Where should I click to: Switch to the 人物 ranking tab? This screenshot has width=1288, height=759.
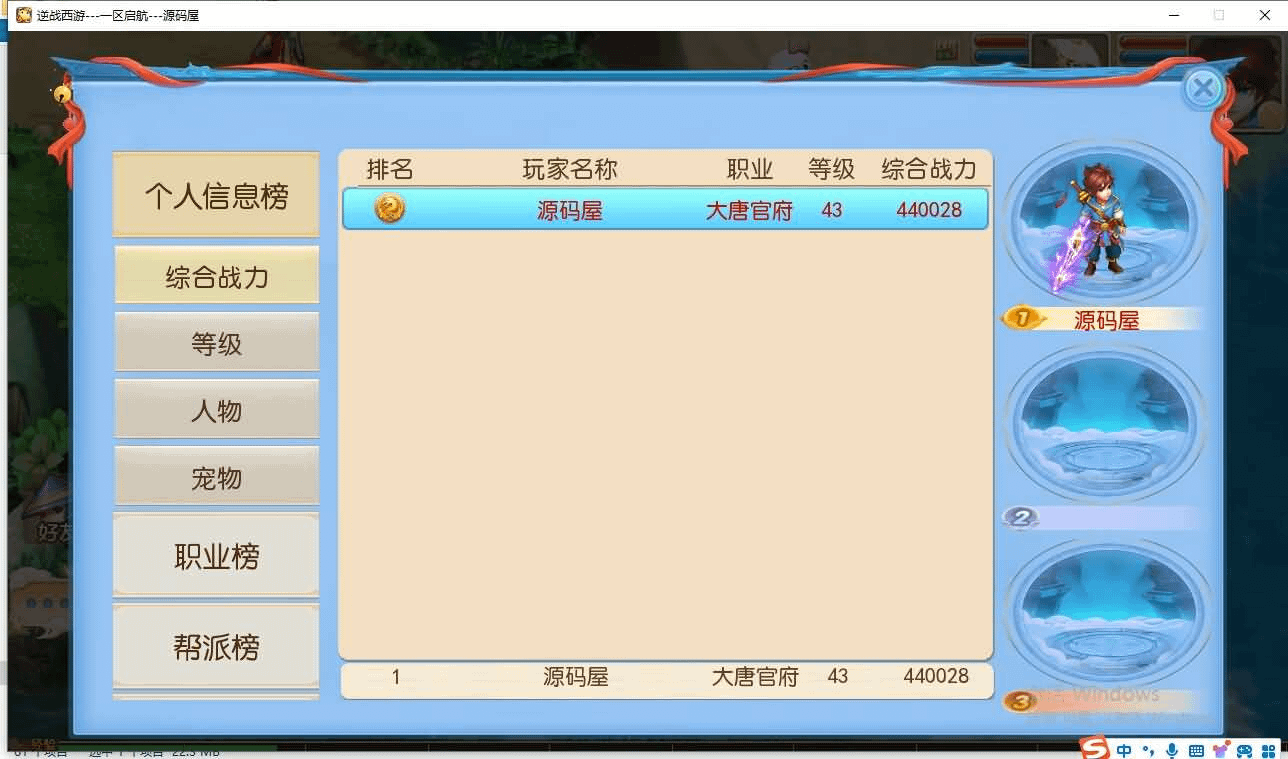point(216,410)
